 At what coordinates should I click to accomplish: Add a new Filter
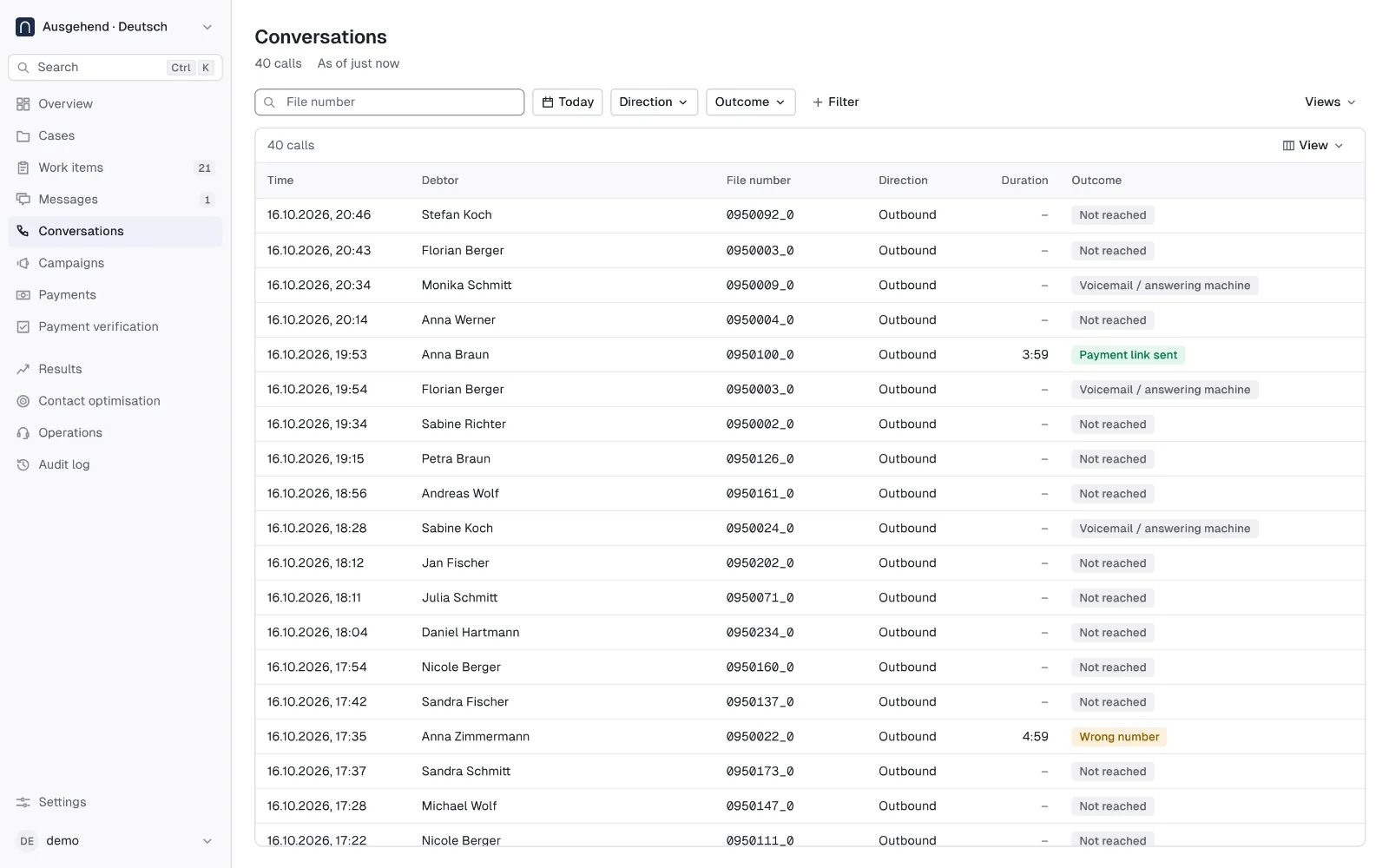(835, 102)
